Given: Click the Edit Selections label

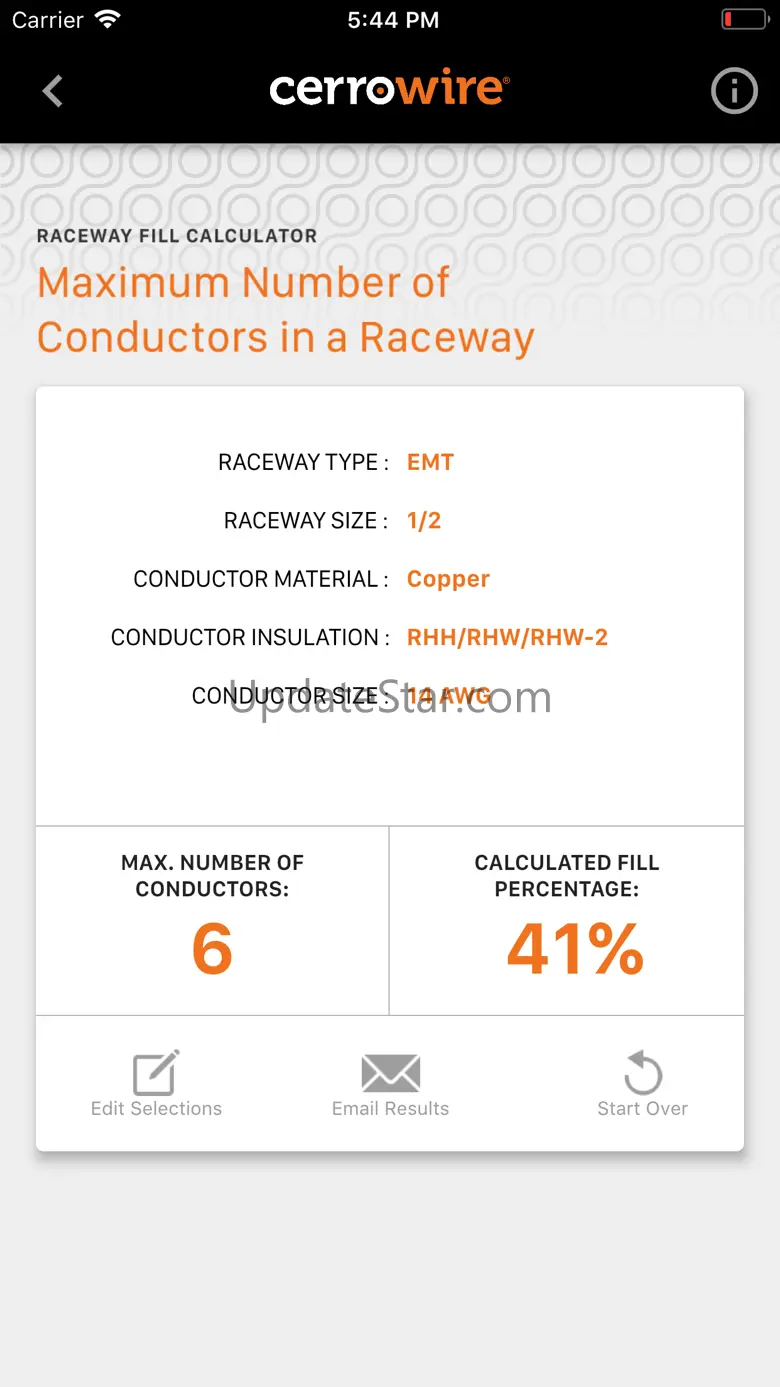Looking at the screenshot, I should (x=156, y=1108).
